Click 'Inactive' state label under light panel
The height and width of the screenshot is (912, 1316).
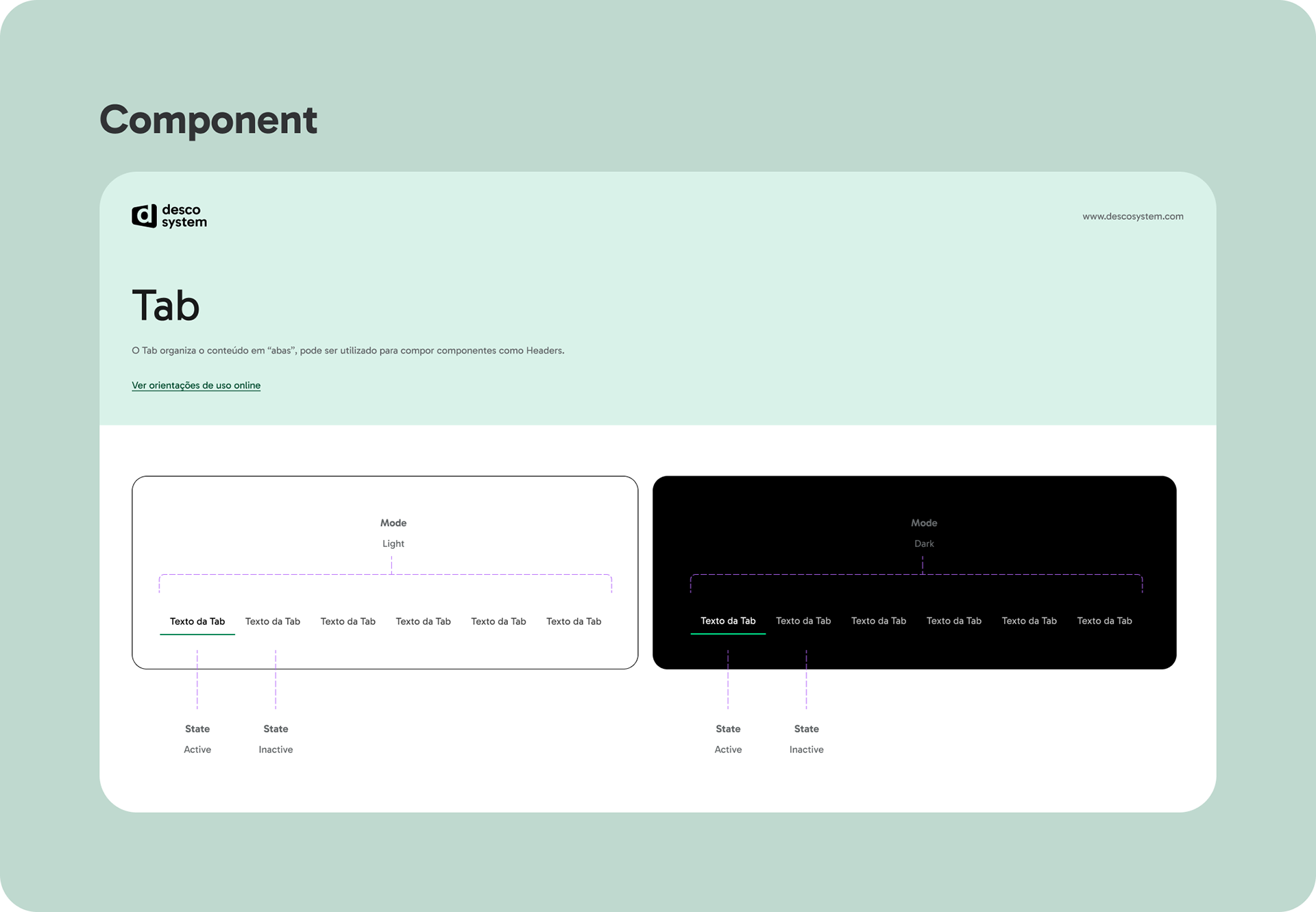[x=276, y=750]
